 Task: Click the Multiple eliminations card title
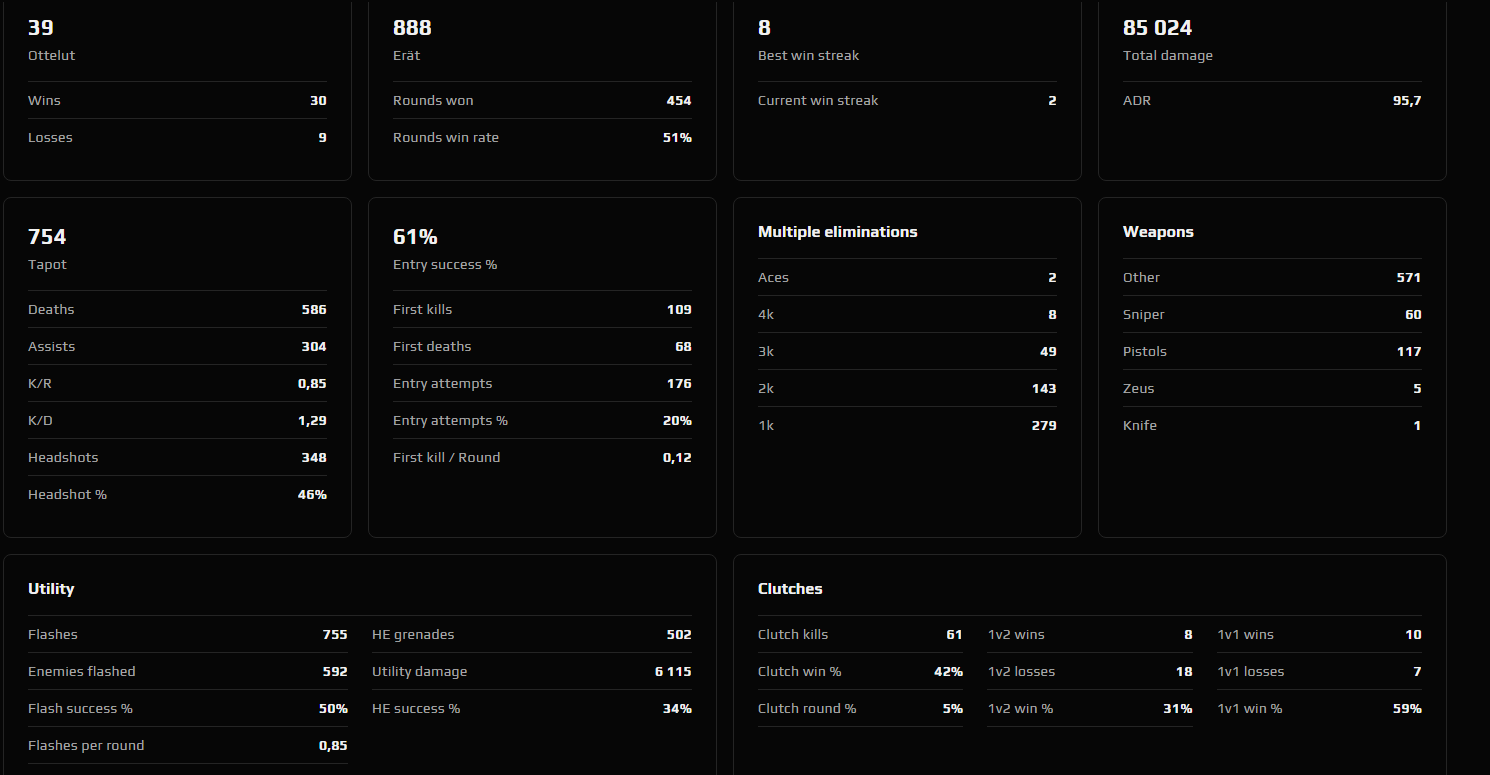837,232
